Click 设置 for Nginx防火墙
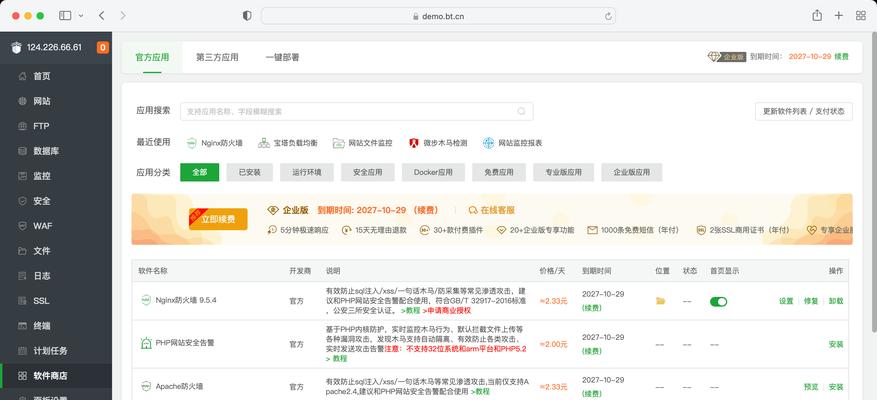The width and height of the screenshot is (877, 400). tap(786, 301)
